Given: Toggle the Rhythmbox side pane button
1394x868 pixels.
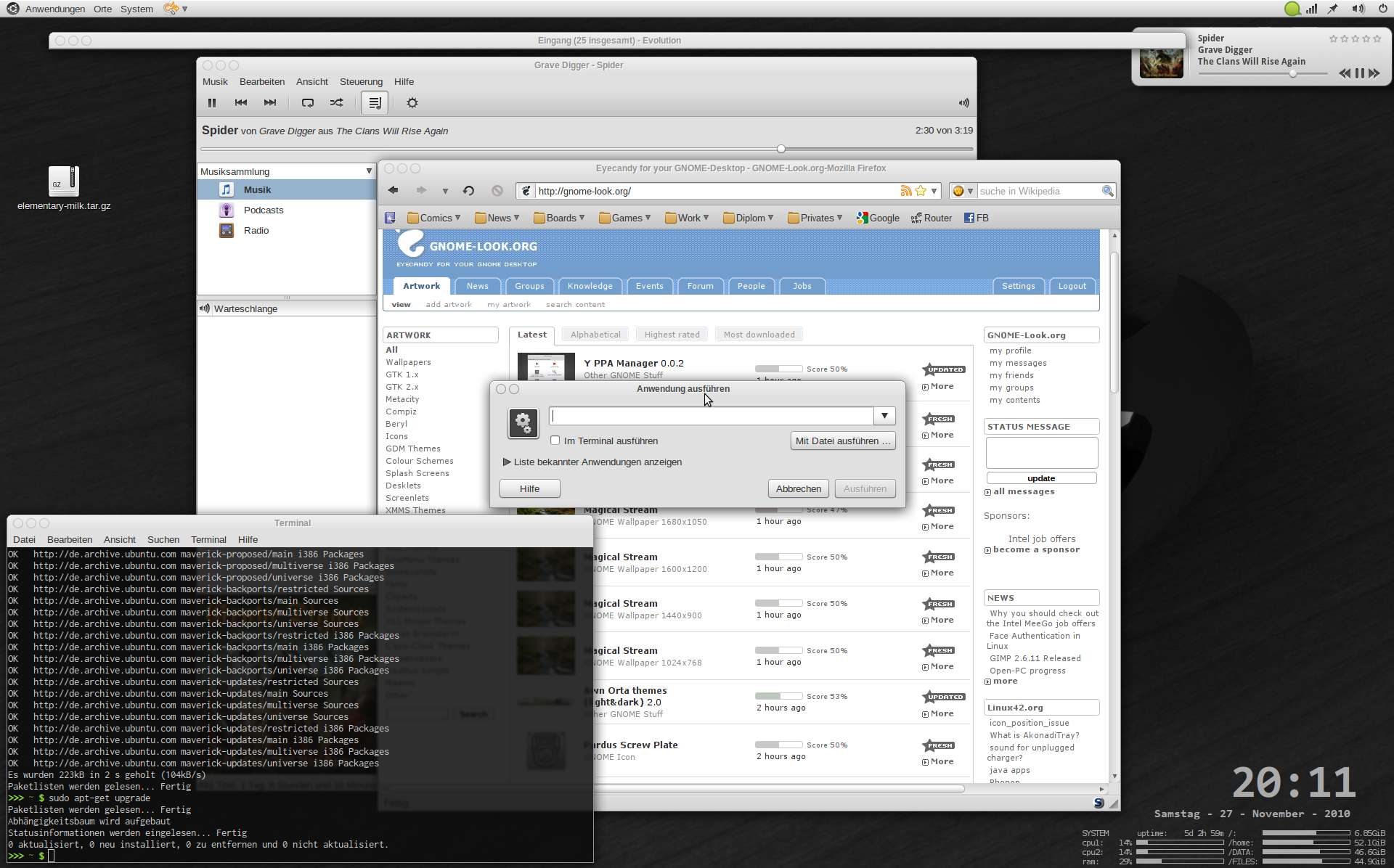Looking at the screenshot, I should pyautogui.click(x=375, y=103).
